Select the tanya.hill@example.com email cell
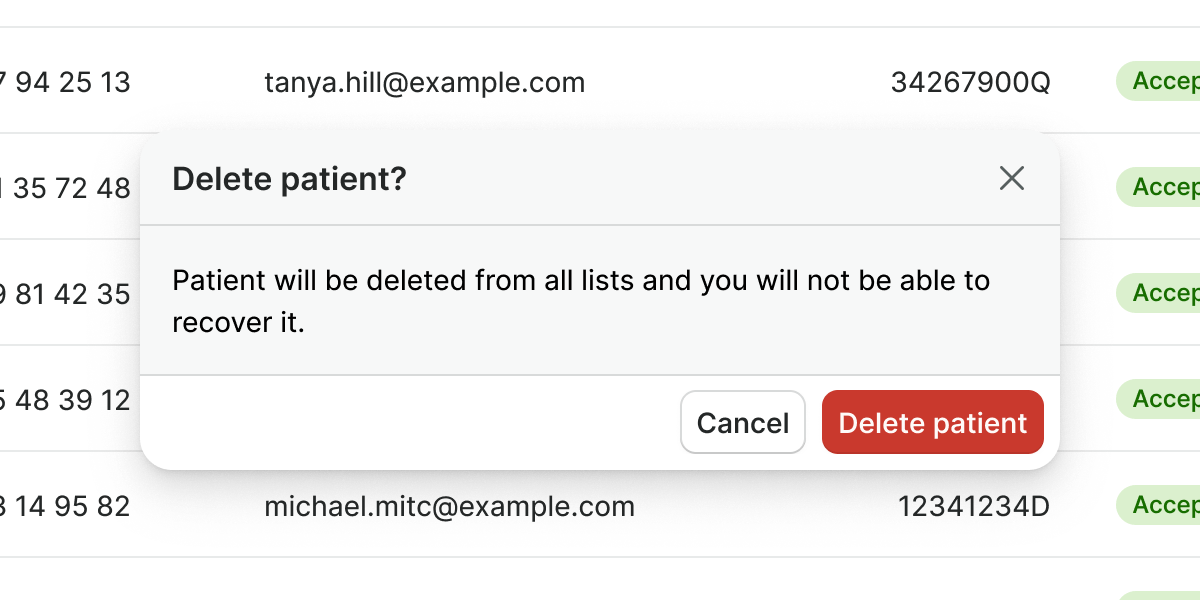Image resolution: width=1200 pixels, height=600 pixels. (x=424, y=82)
